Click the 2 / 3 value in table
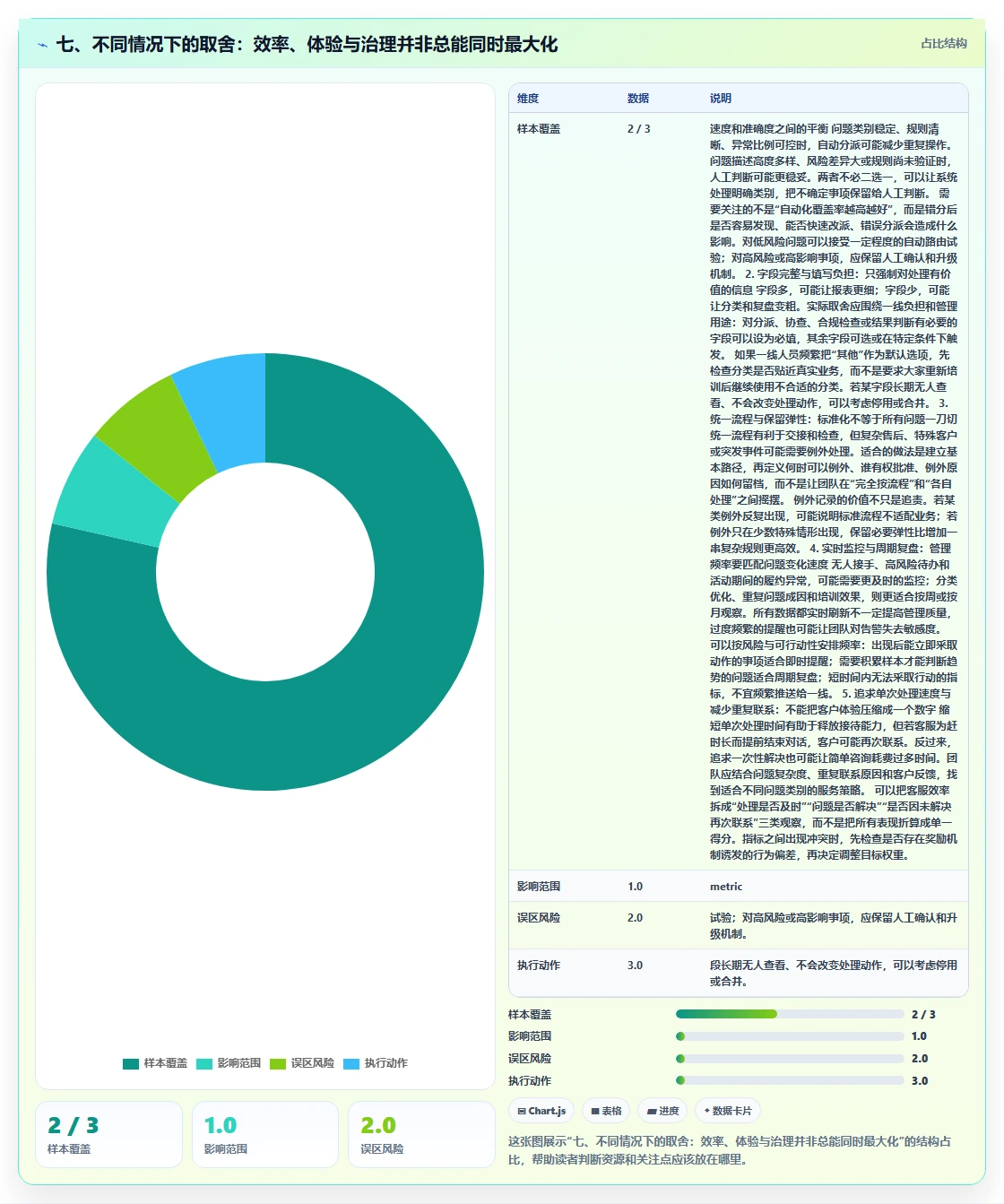The image size is (1004, 1204). (x=639, y=129)
